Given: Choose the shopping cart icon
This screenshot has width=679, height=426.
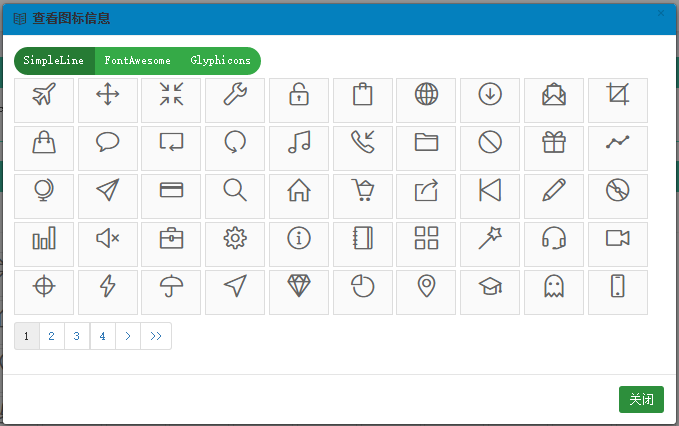Looking at the screenshot, I should coord(363,191).
